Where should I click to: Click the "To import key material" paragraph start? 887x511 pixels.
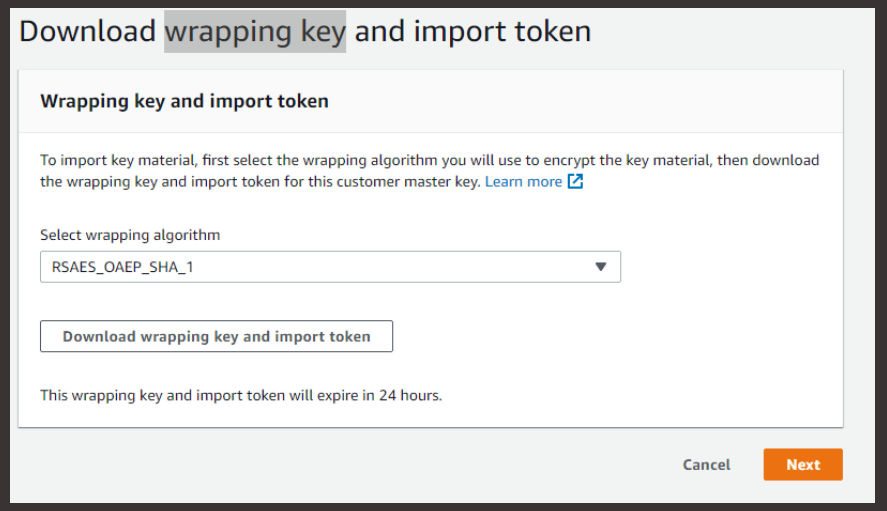pyautogui.click(x=108, y=160)
